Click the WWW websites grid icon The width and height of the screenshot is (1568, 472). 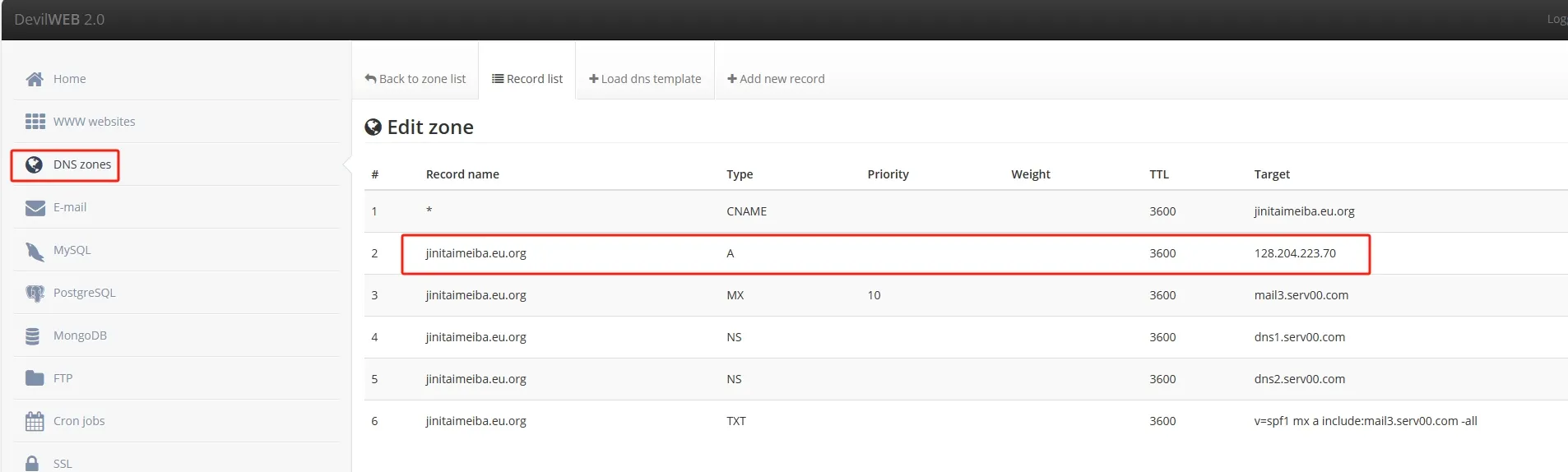(x=35, y=122)
